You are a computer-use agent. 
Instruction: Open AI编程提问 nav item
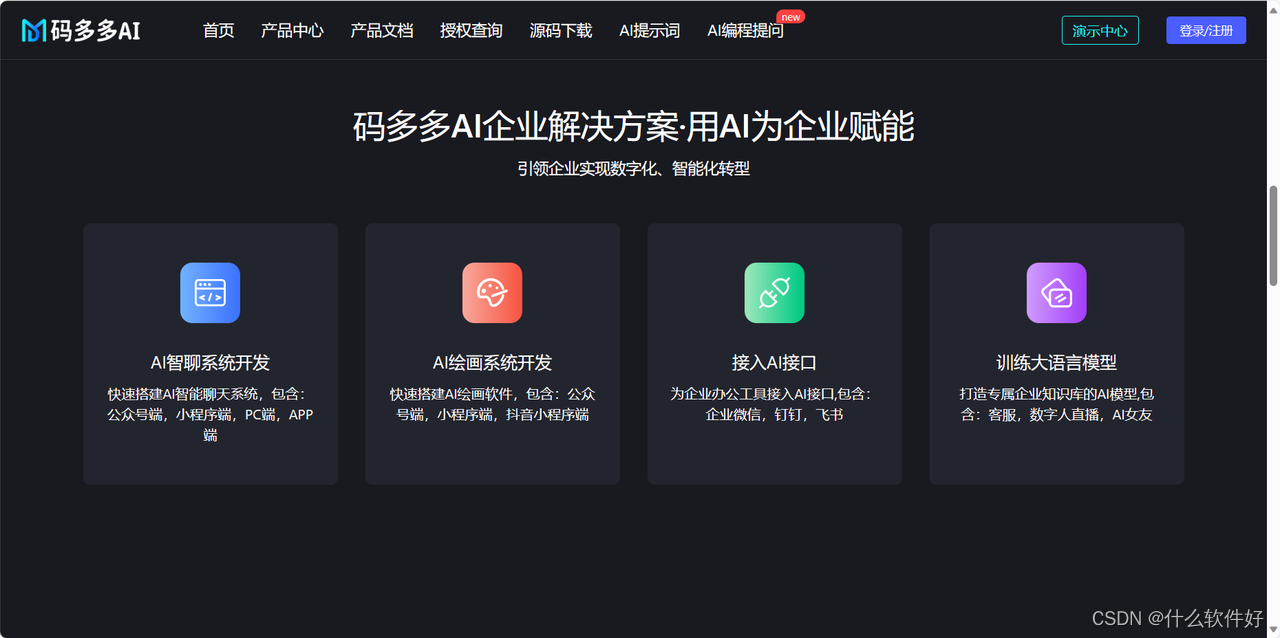pos(745,31)
